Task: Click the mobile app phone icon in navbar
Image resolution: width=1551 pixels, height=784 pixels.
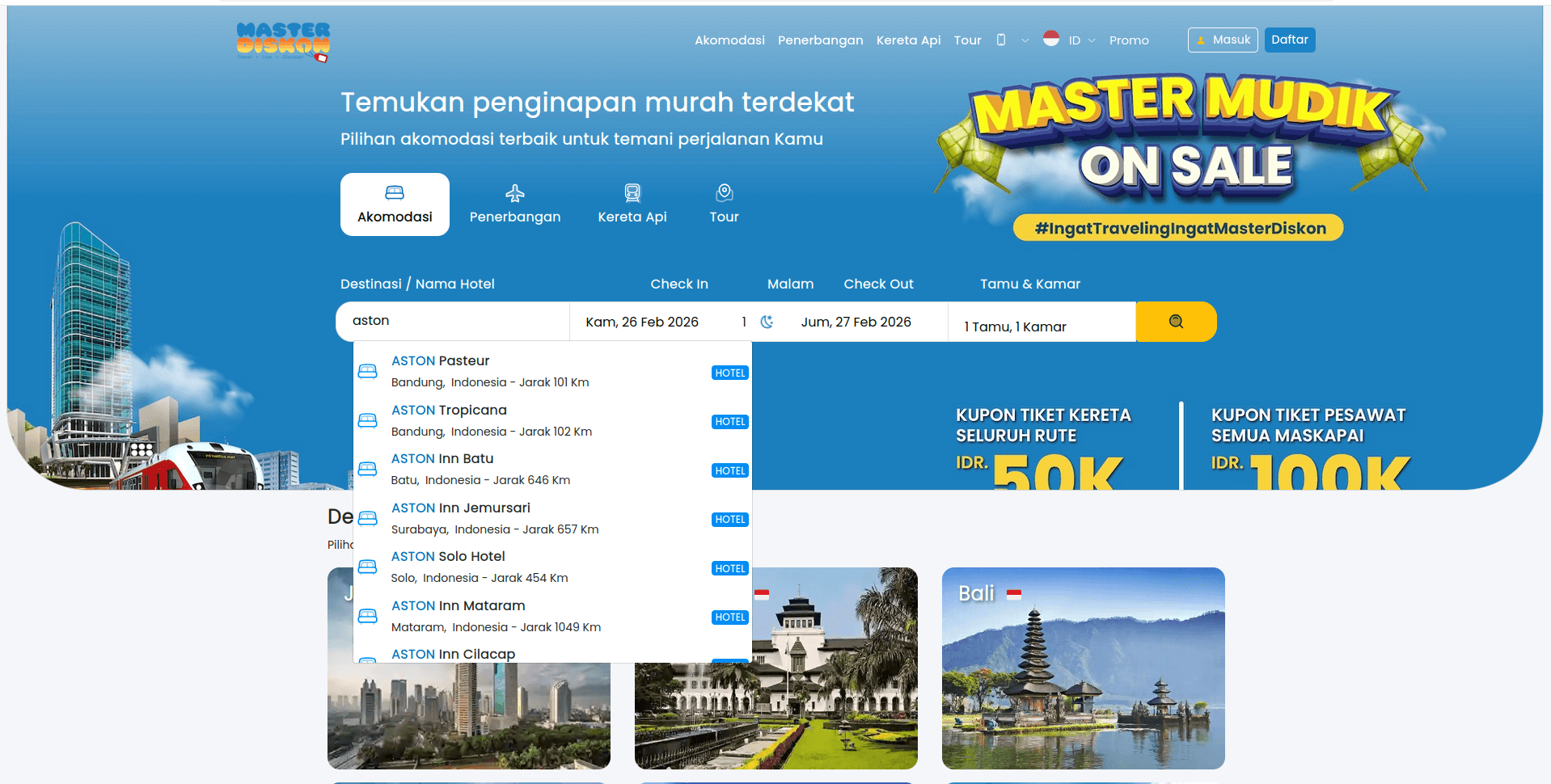Action: (1001, 40)
